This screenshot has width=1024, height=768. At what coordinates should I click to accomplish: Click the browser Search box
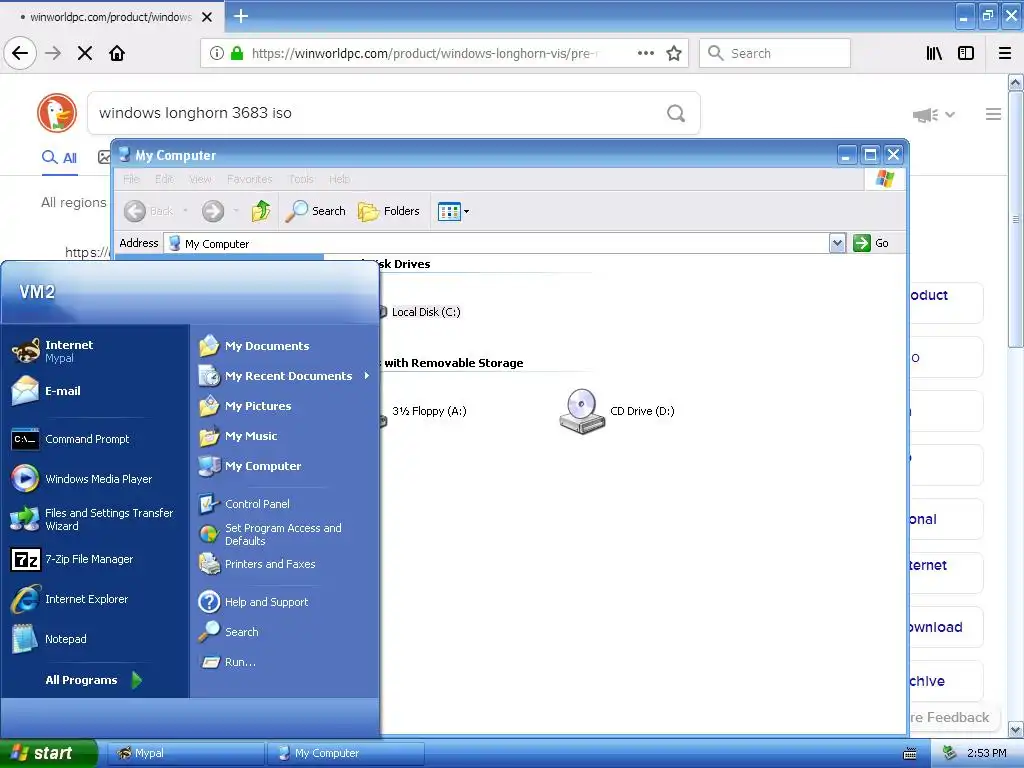[x=775, y=53]
